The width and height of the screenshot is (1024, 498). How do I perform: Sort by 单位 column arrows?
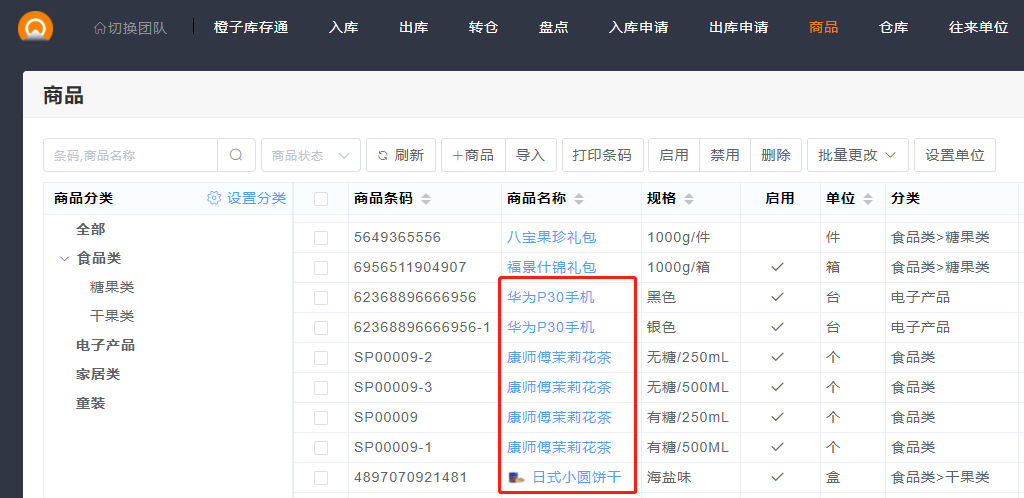(x=867, y=199)
